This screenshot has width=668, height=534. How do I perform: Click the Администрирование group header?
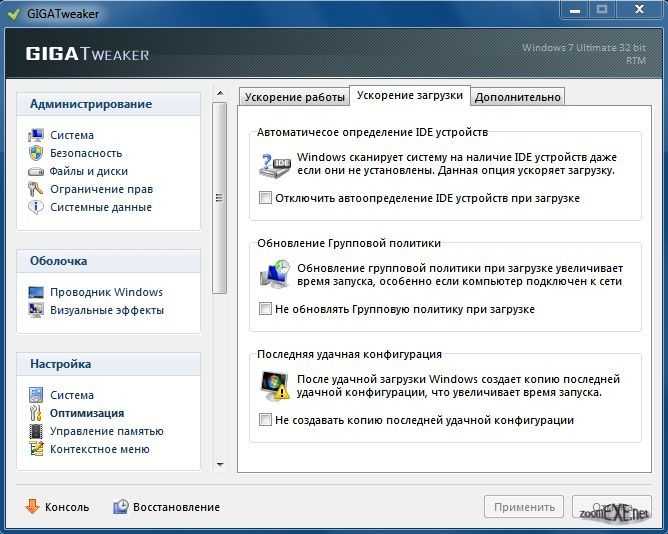pos(109,104)
